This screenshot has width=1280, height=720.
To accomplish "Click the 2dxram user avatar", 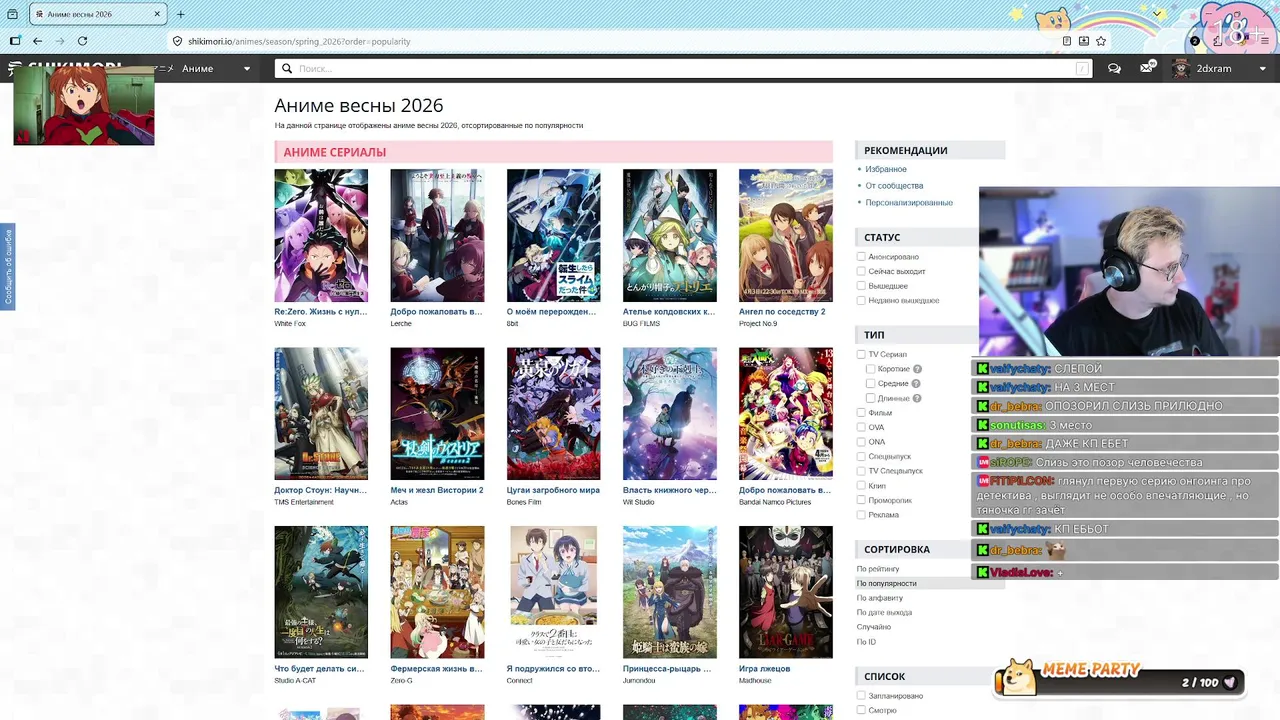I will [1181, 68].
